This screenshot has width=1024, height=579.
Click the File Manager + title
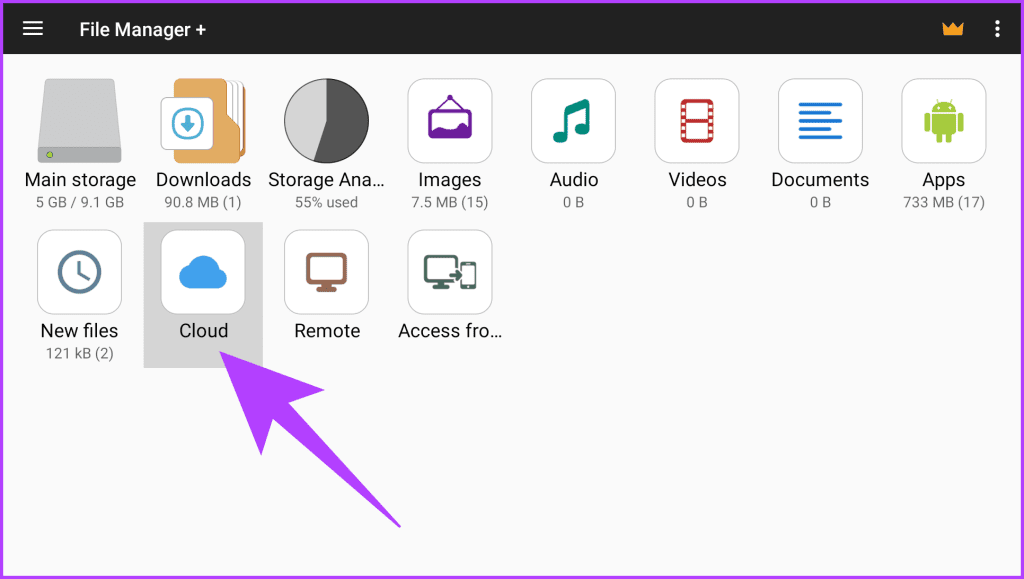tap(143, 29)
